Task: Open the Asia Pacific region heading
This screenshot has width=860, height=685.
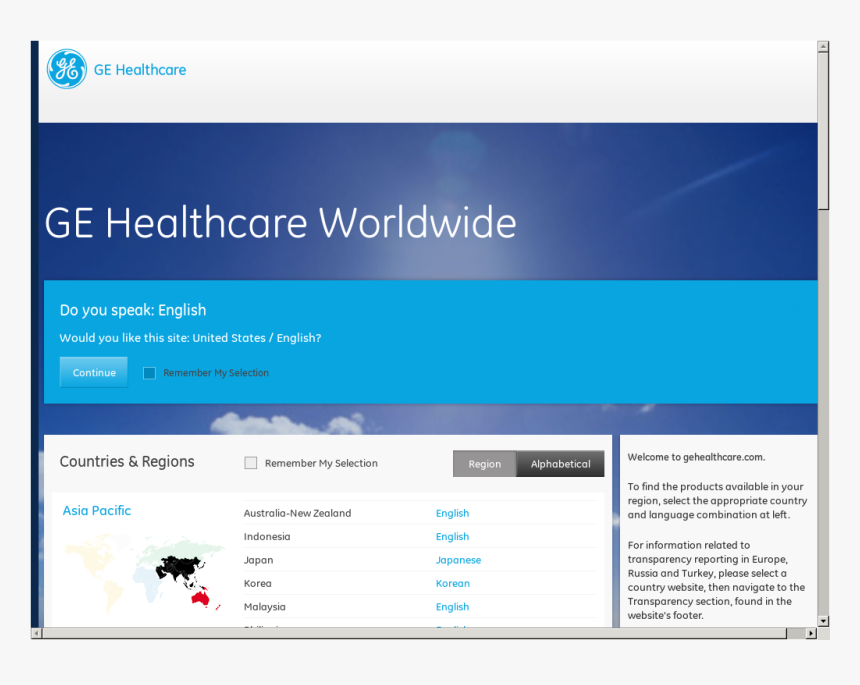Action: coord(97,511)
